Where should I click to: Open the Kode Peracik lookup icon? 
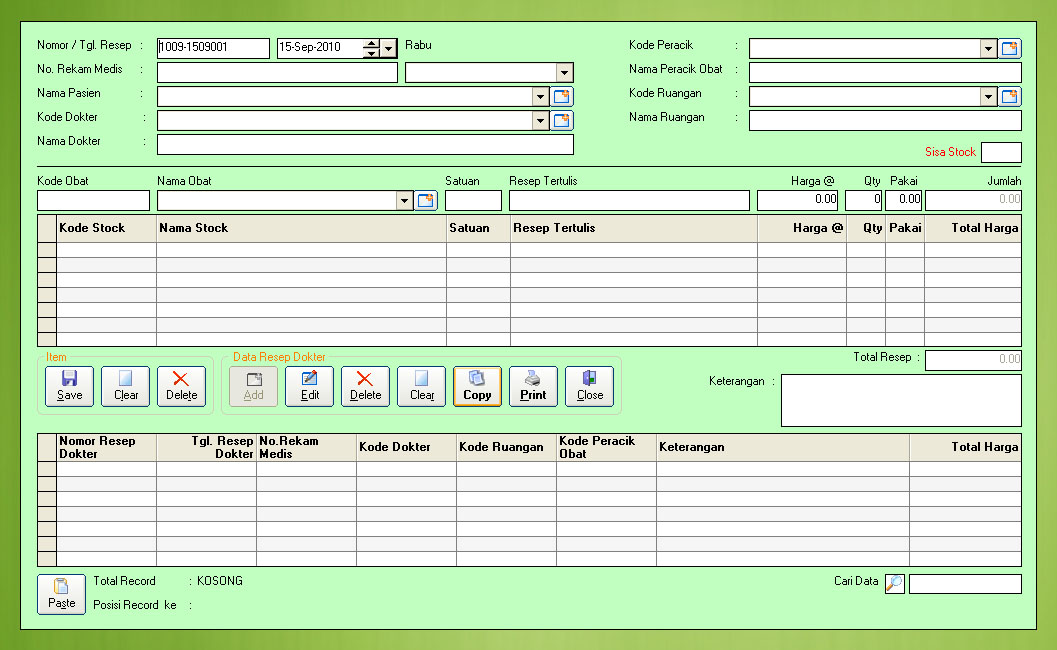pos(1010,49)
